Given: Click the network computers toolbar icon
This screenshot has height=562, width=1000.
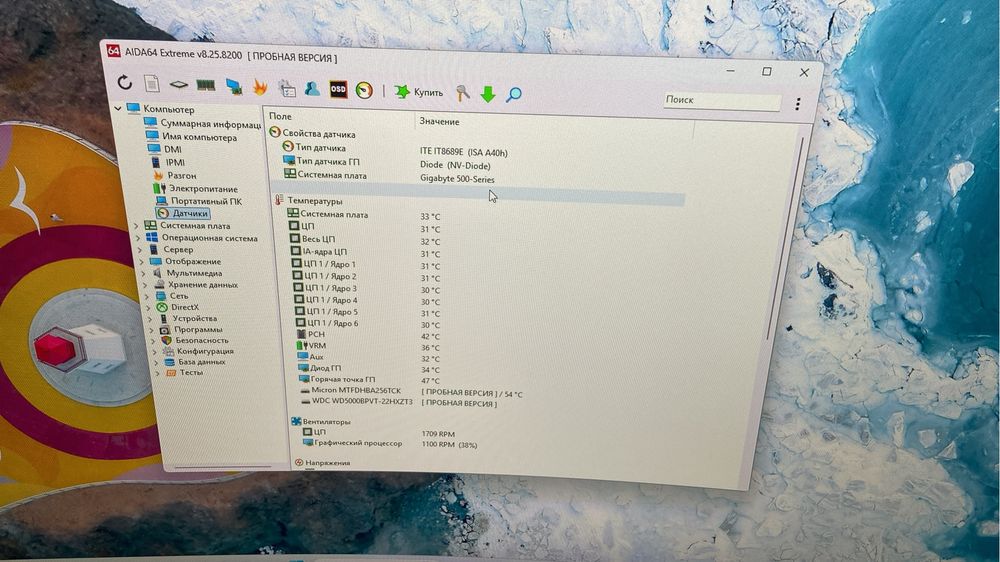Looking at the screenshot, I should (233, 86).
